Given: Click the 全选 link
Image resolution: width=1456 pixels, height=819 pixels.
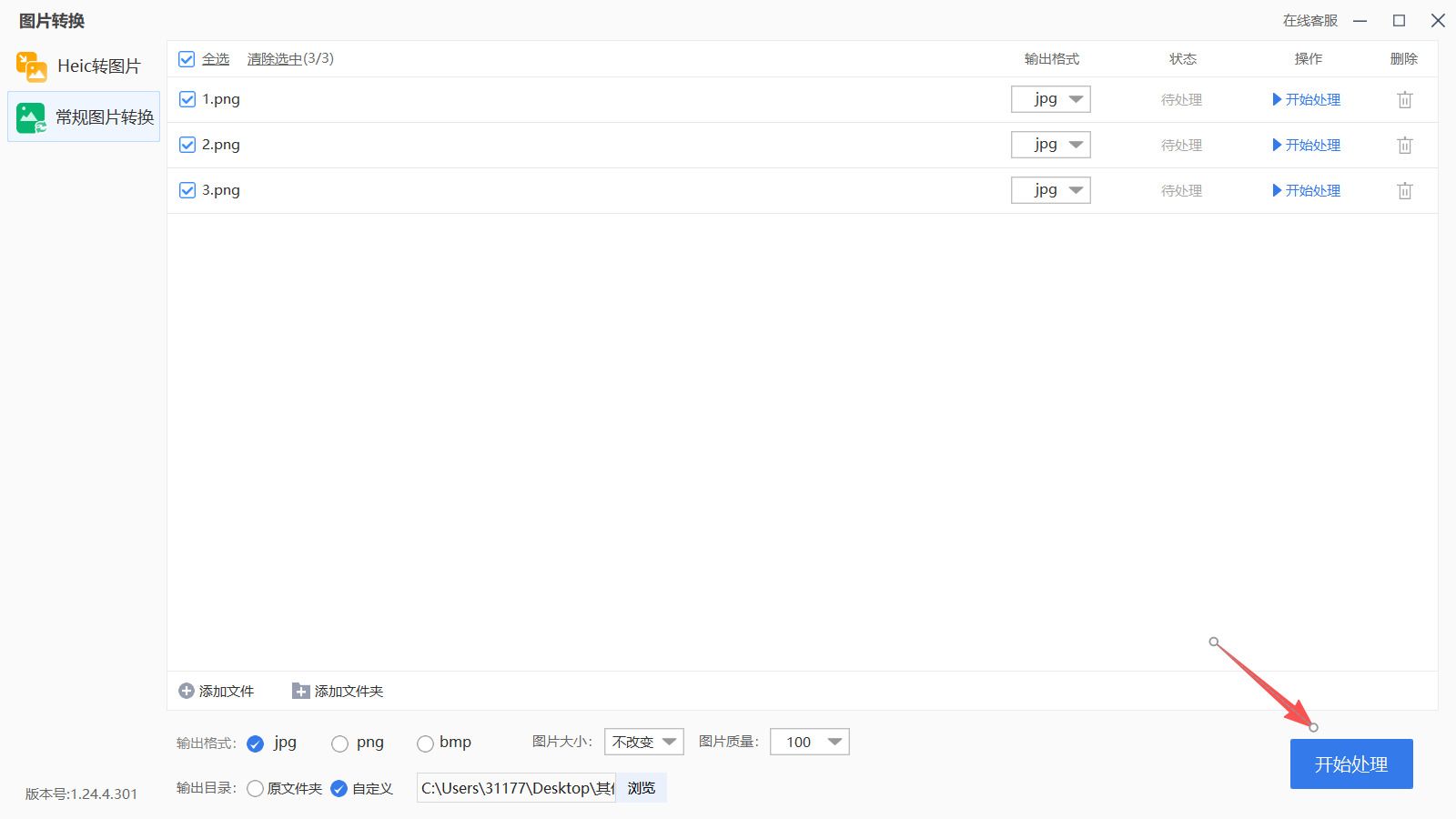Looking at the screenshot, I should pyautogui.click(x=216, y=59).
